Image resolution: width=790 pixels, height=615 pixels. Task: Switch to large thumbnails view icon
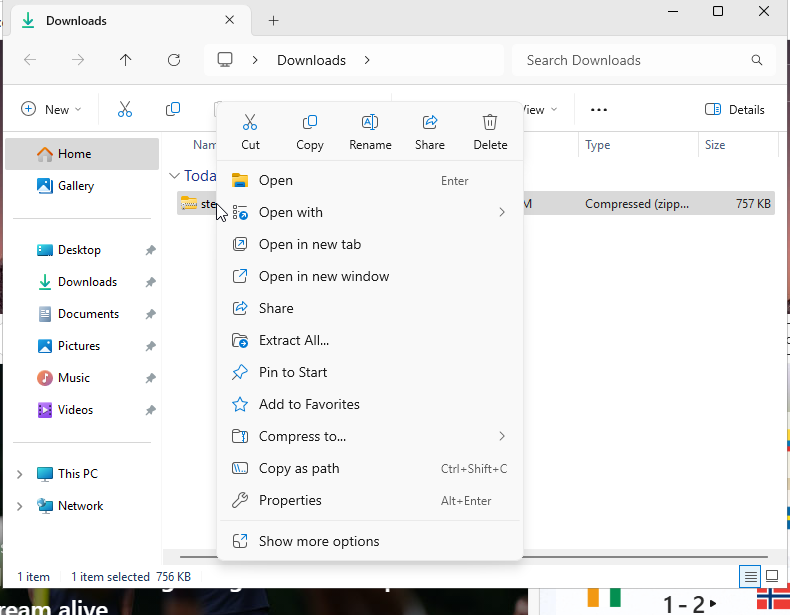pos(772,576)
